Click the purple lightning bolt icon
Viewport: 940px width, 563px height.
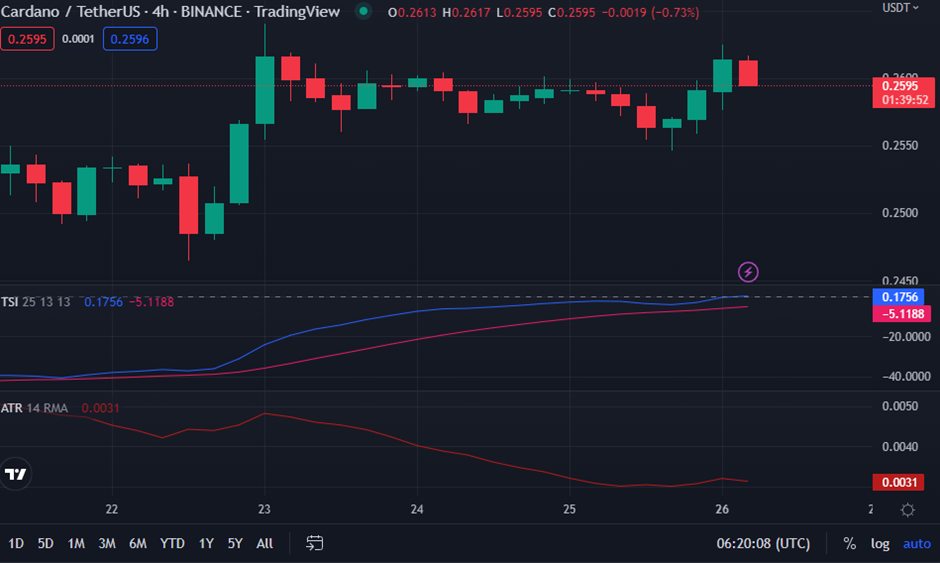pos(748,271)
